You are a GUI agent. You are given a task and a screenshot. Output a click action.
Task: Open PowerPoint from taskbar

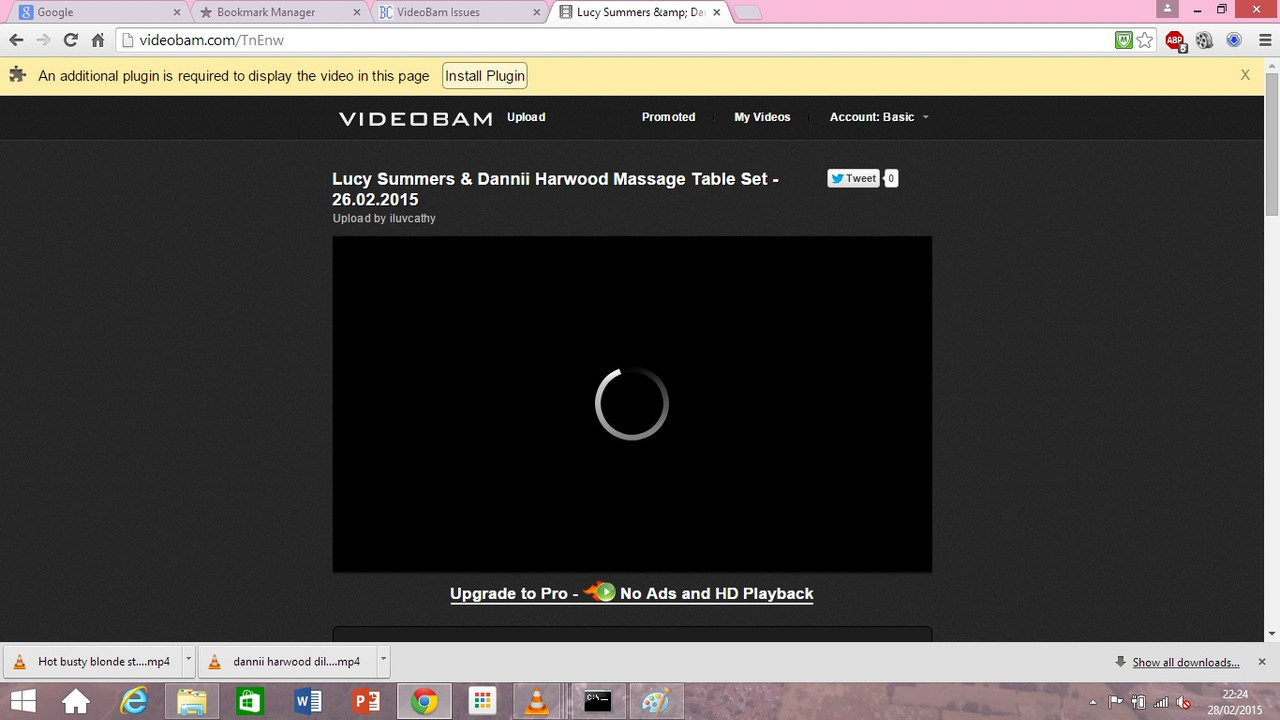pyautogui.click(x=366, y=702)
